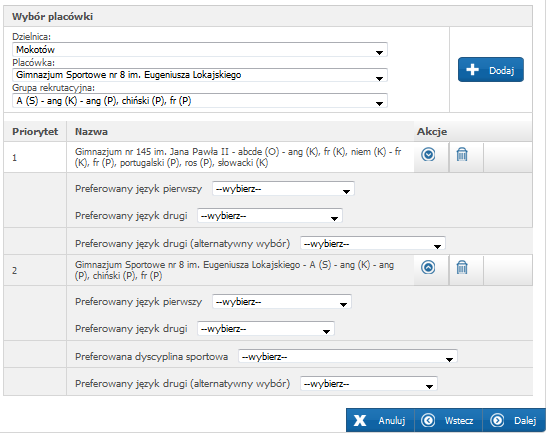Select Preferowany język pierwszy for priority 2
The width and height of the screenshot is (554, 436).
282,302
